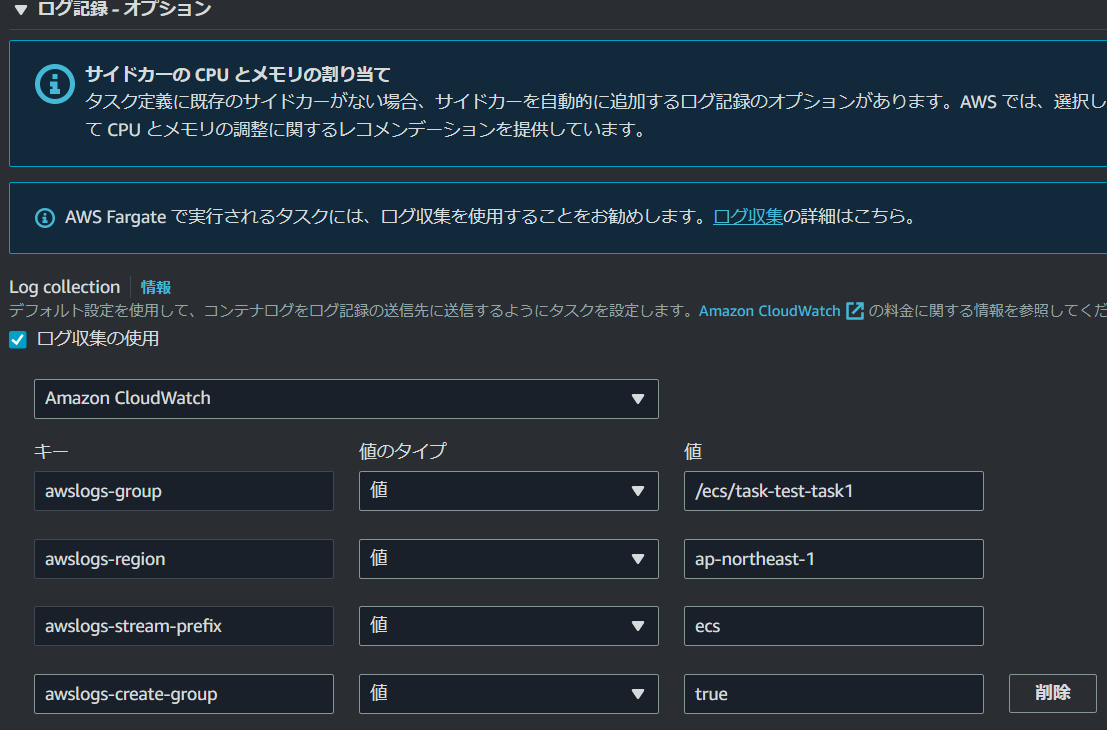Click the 値のタイプ column label

[402, 451]
